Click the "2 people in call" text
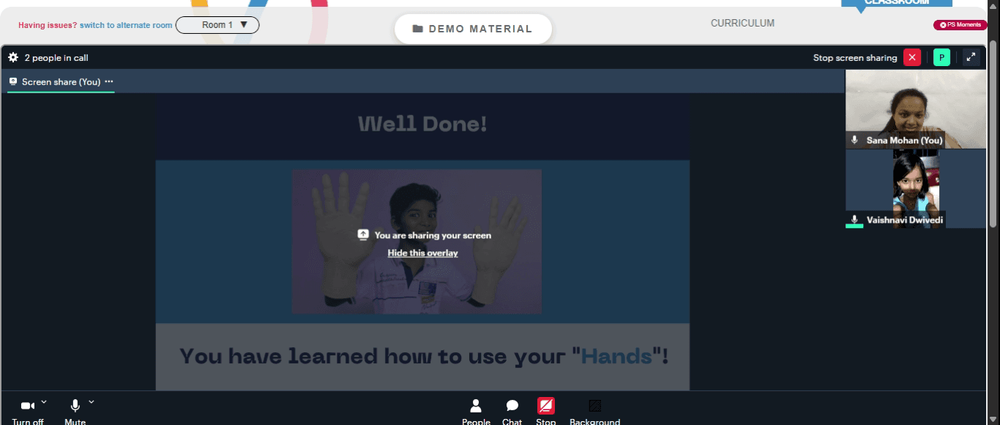This screenshot has width=1000, height=425. [x=56, y=57]
